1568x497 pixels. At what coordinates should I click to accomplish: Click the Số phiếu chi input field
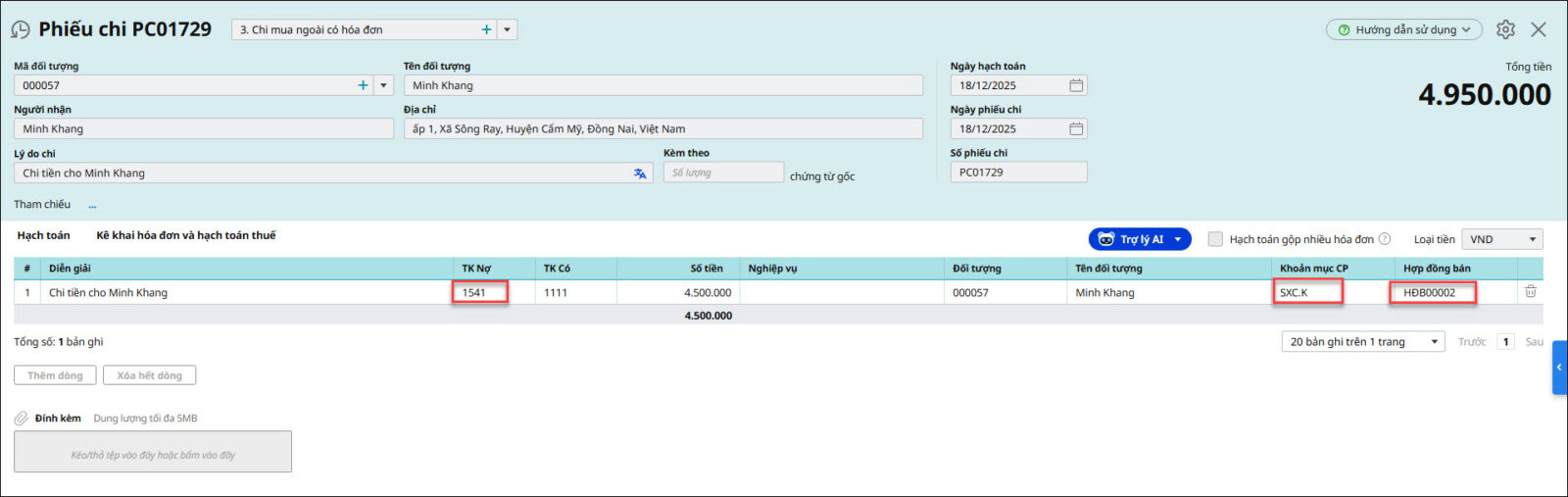(1017, 173)
